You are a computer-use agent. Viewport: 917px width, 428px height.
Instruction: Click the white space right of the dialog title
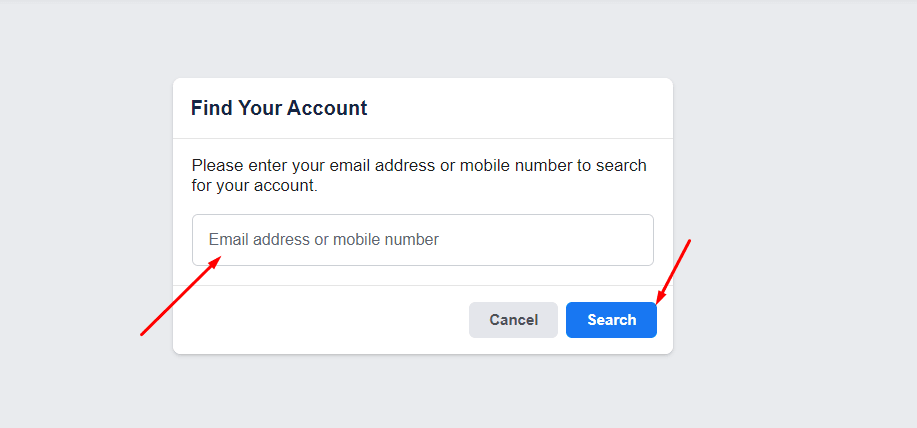click(x=520, y=108)
